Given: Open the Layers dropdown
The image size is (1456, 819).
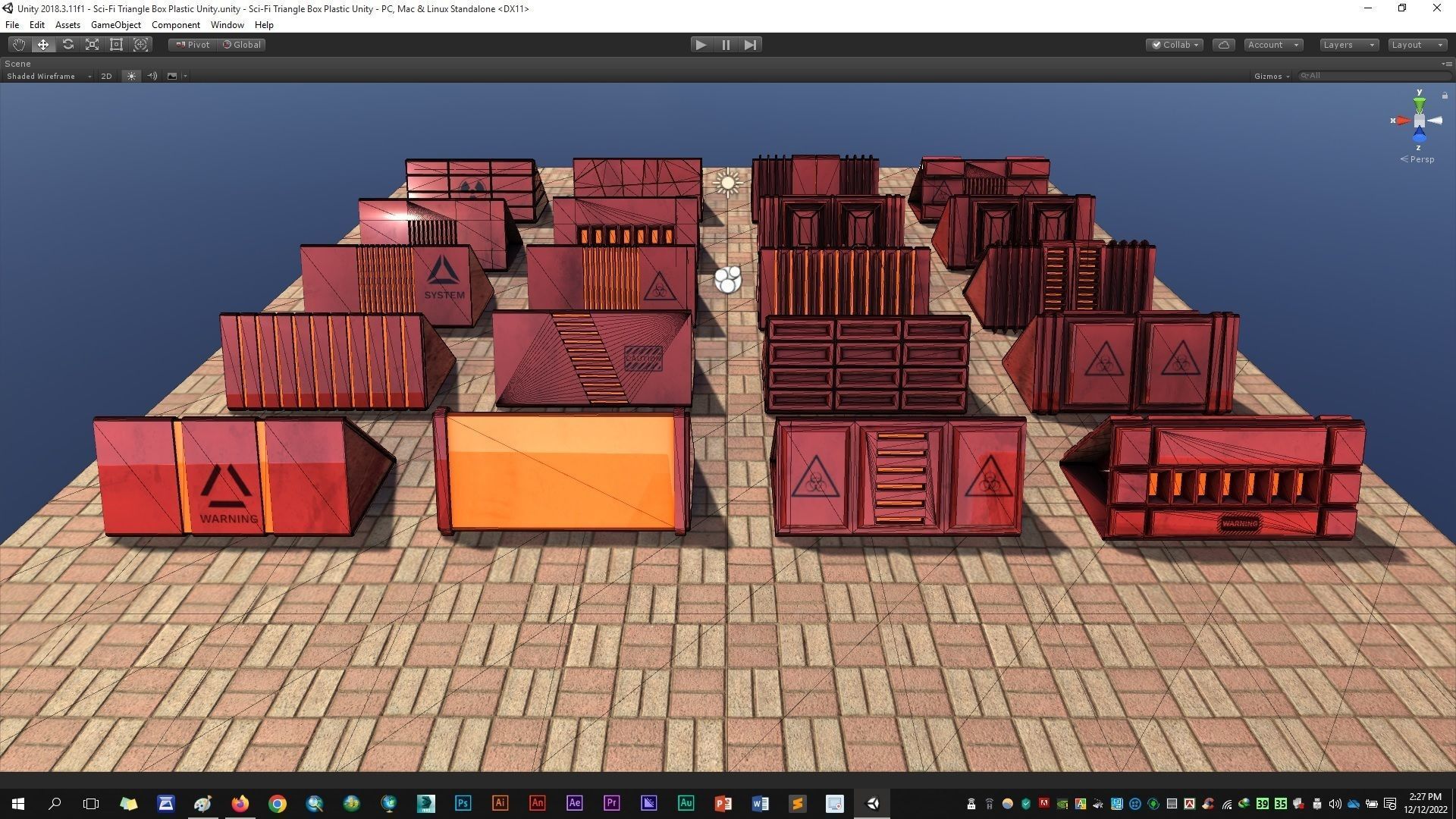Looking at the screenshot, I should tap(1348, 45).
